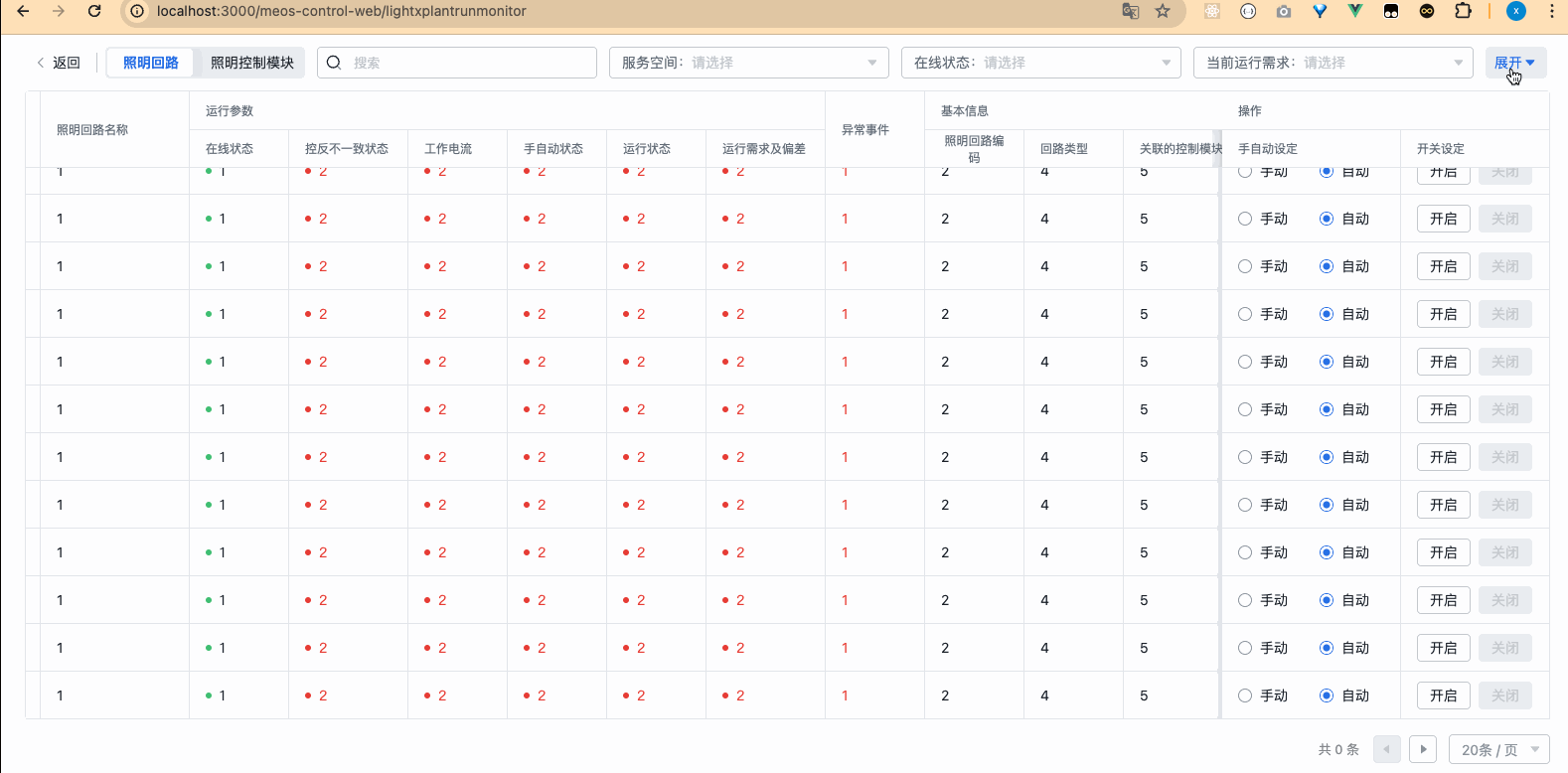
Task: Click 控反不一致状态 column header
Action: click(347, 148)
